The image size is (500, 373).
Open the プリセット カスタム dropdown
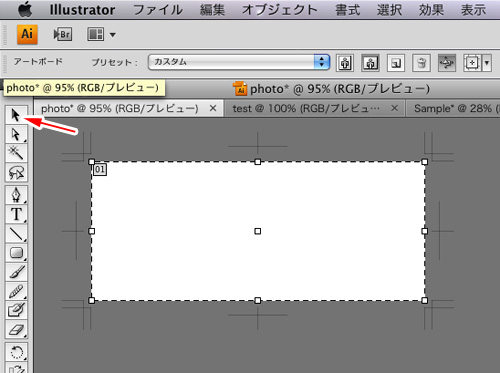click(x=239, y=62)
